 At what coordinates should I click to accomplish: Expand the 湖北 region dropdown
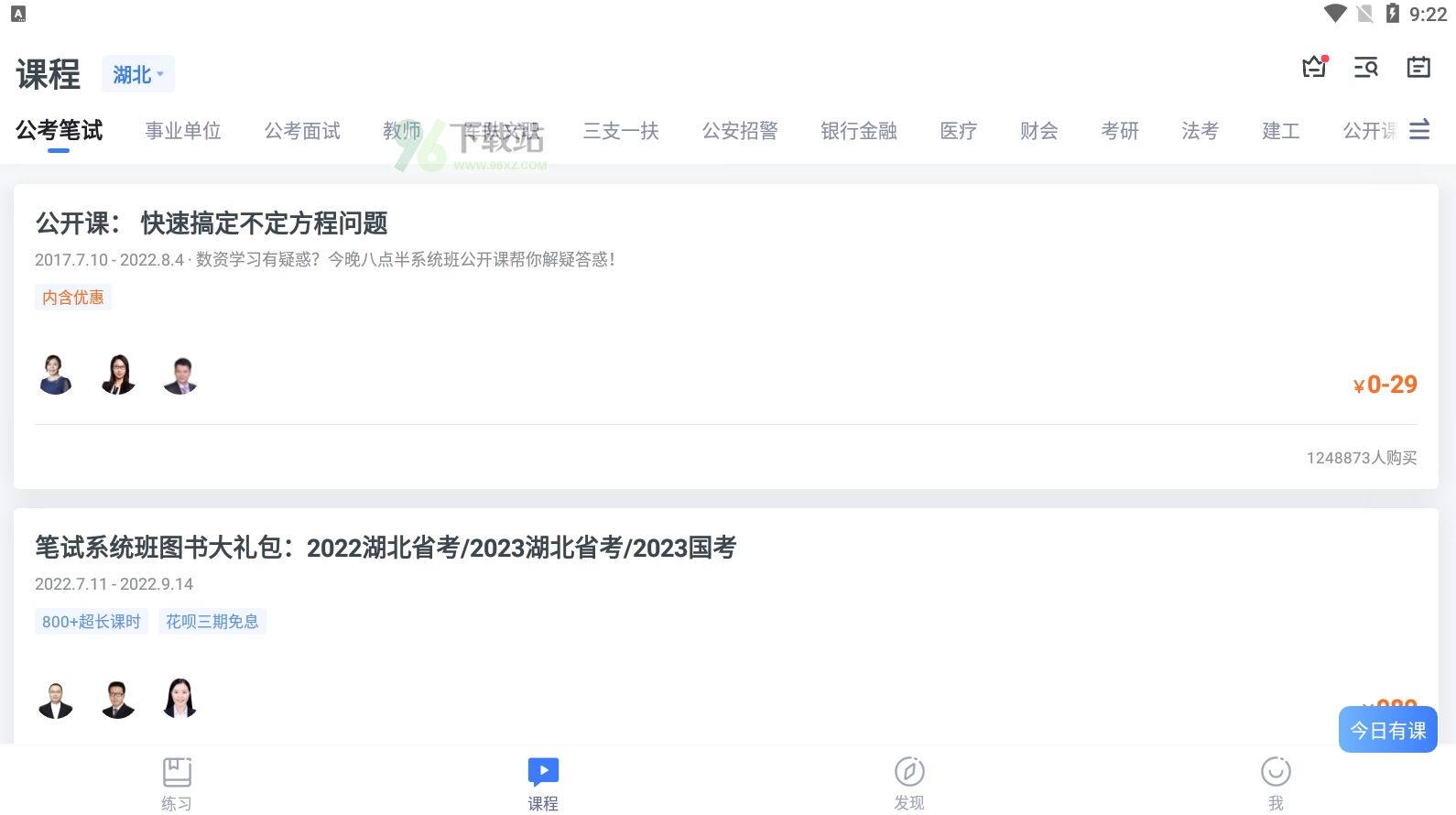pyautogui.click(x=137, y=74)
